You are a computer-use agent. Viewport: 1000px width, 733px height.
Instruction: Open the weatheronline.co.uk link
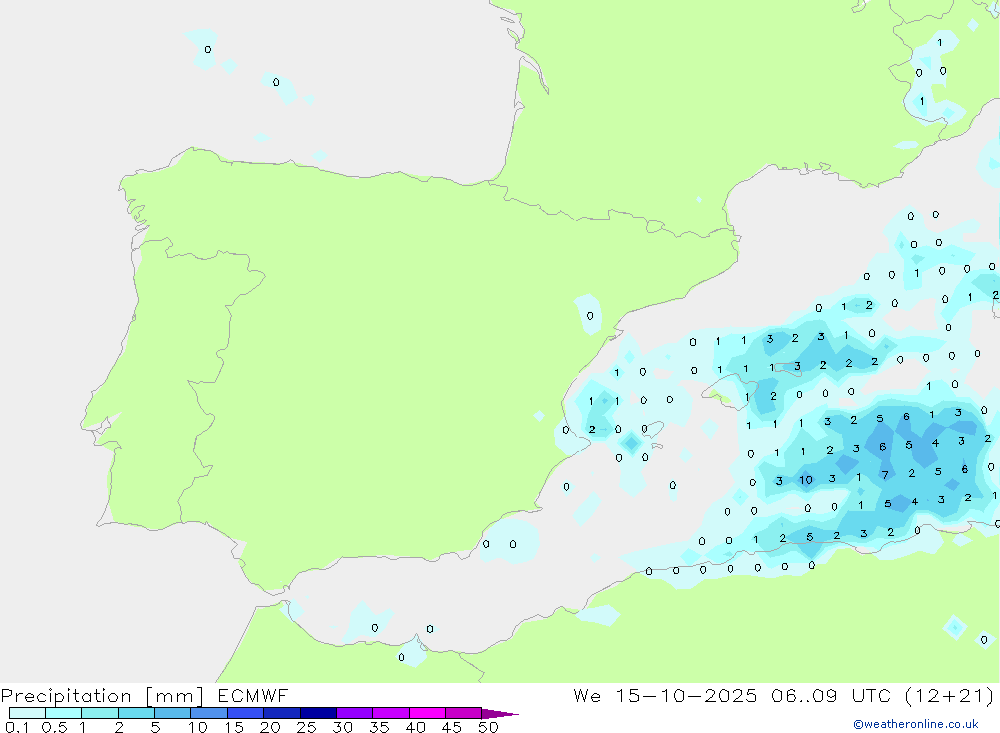[915, 724]
